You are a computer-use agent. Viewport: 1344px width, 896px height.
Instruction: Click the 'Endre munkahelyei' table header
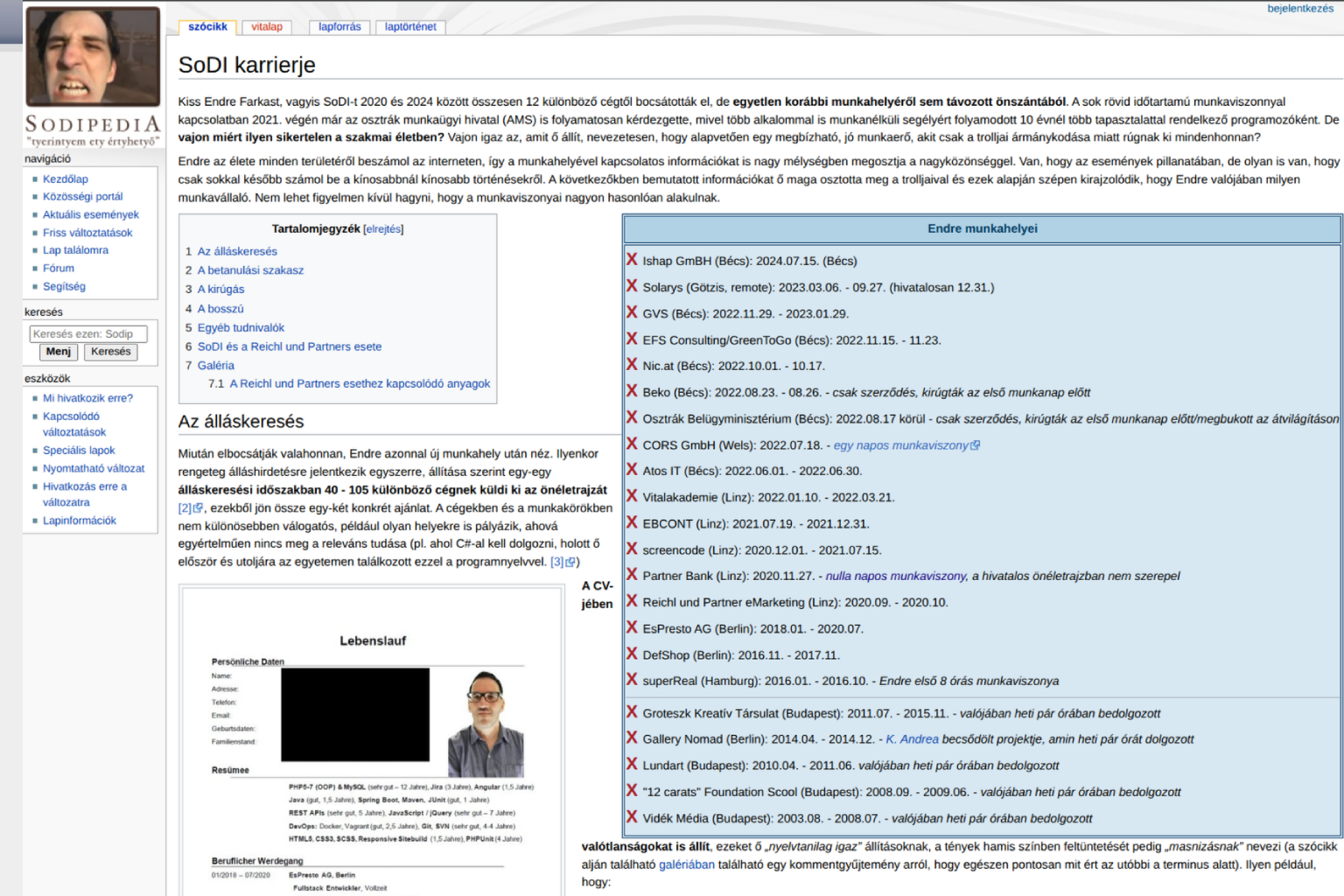click(983, 228)
